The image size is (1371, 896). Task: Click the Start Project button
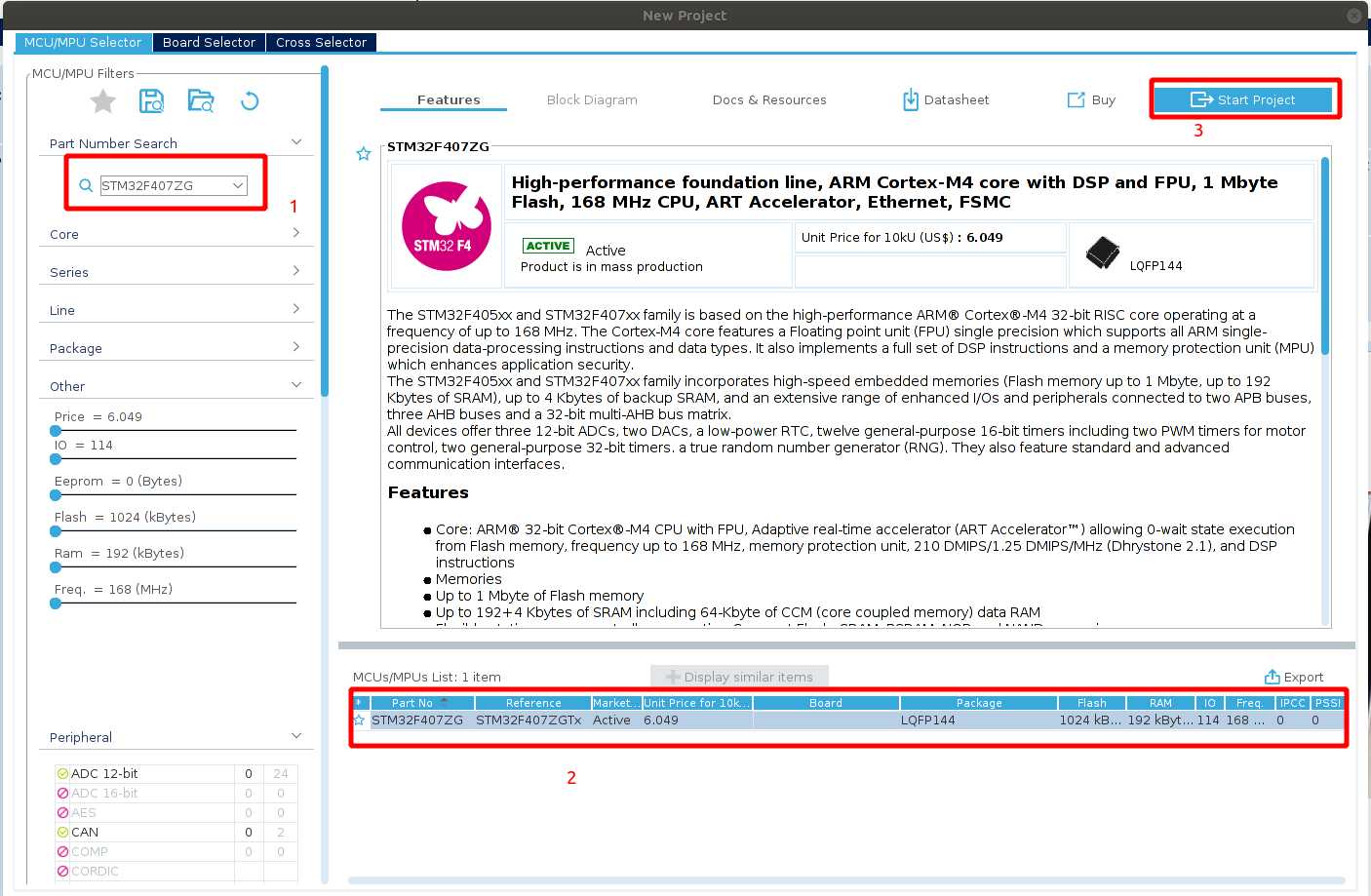(1243, 99)
